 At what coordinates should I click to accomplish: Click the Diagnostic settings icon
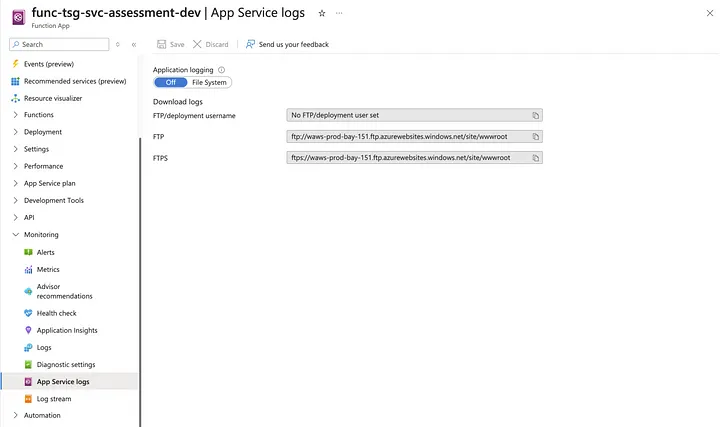pyautogui.click(x=28, y=365)
